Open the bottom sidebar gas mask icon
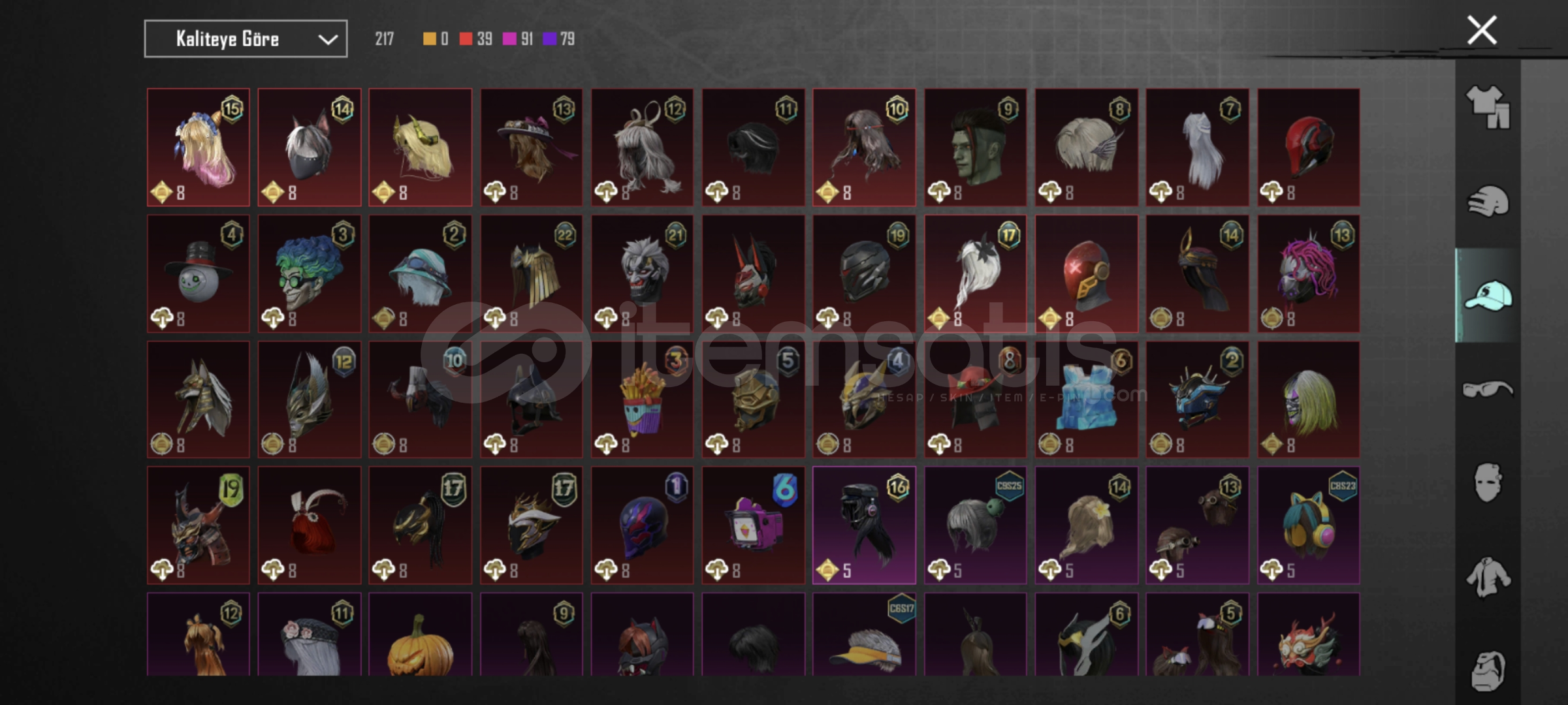 (x=1488, y=670)
